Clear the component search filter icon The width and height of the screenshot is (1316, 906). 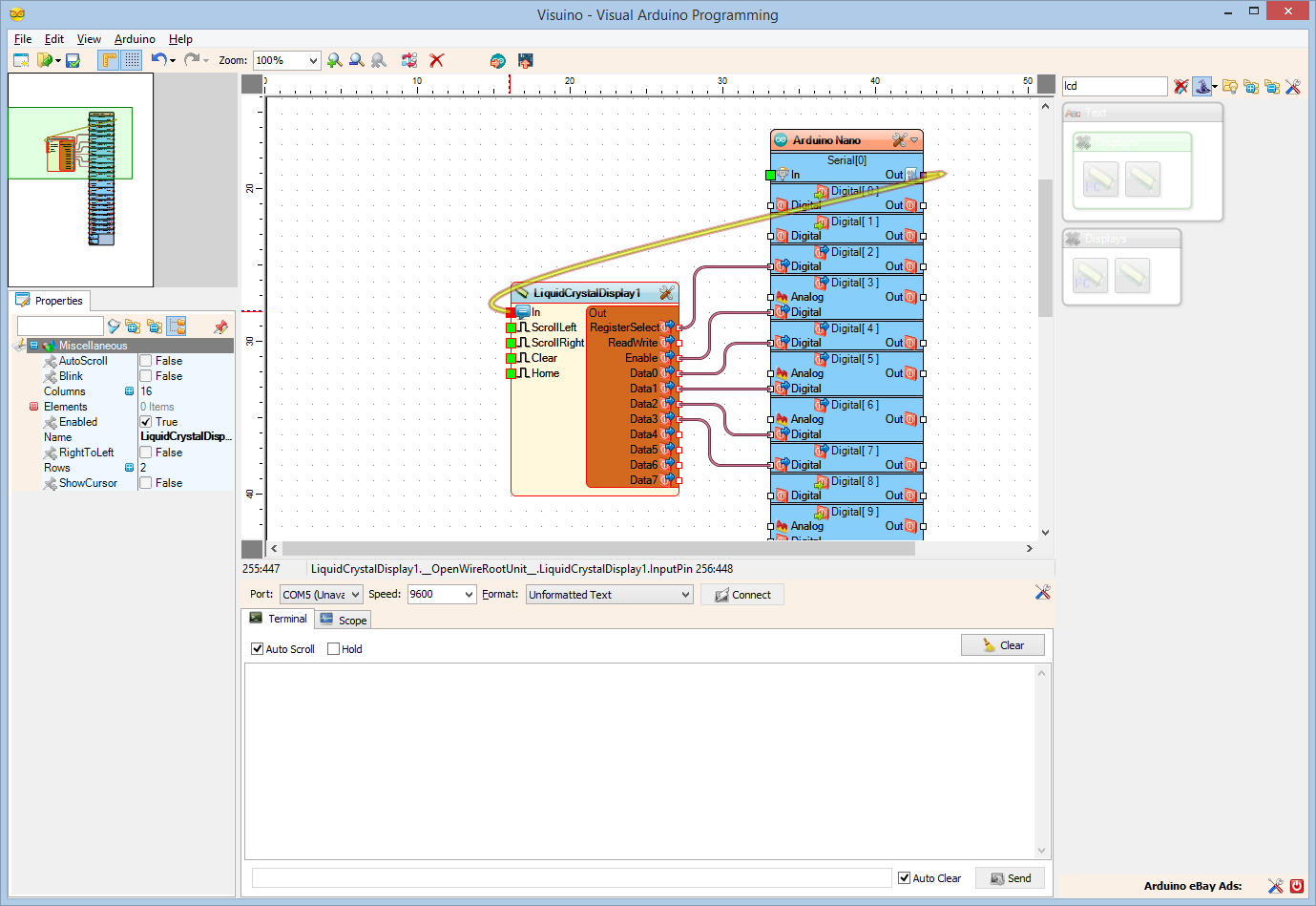point(1180,86)
